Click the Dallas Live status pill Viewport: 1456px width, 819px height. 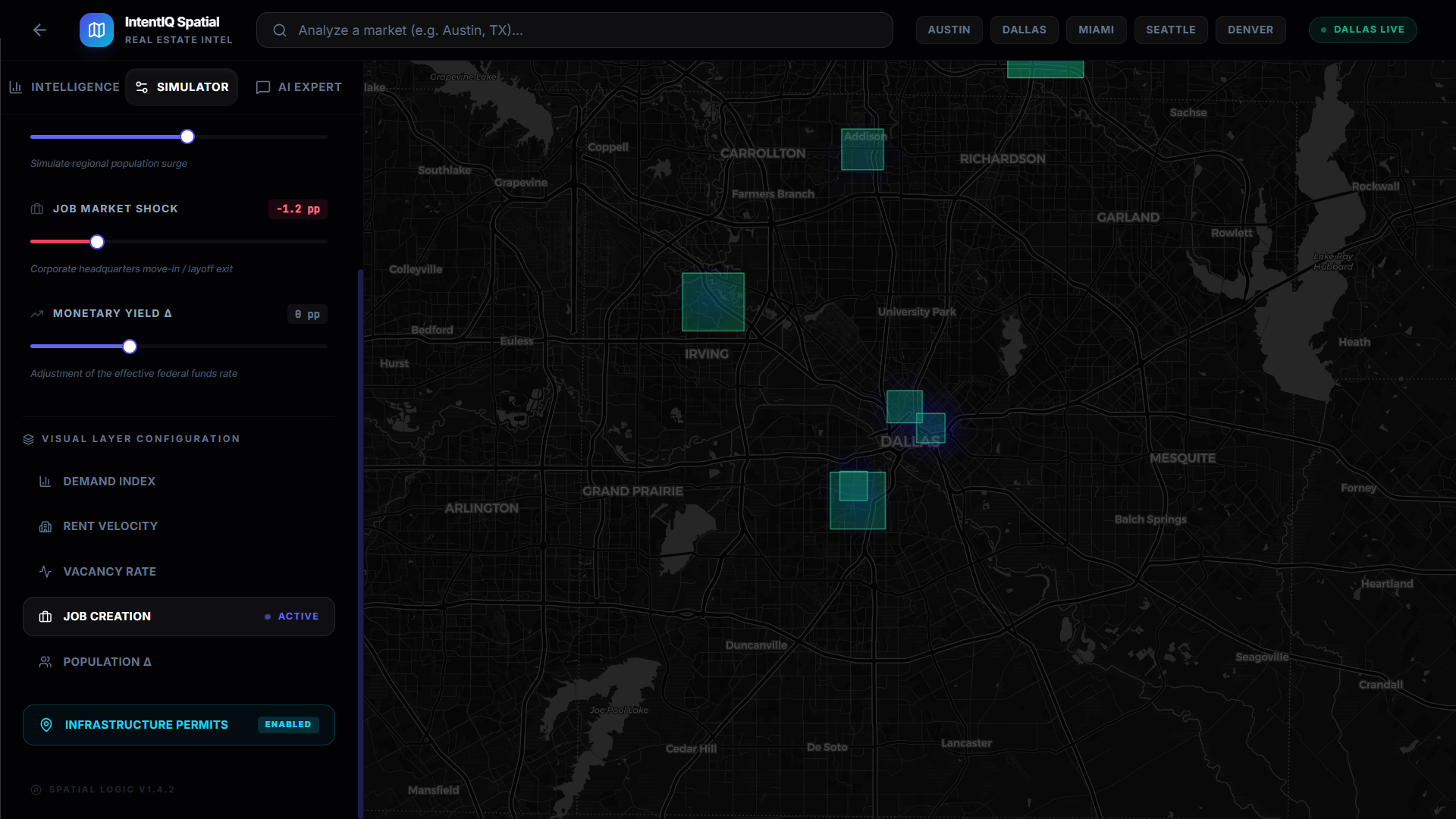click(1362, 30)
